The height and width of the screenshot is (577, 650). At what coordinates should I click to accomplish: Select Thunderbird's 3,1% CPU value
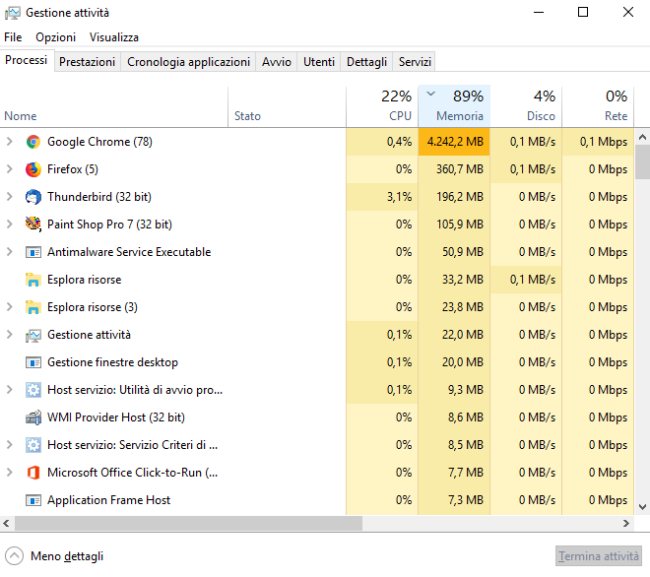click(399, 197)
